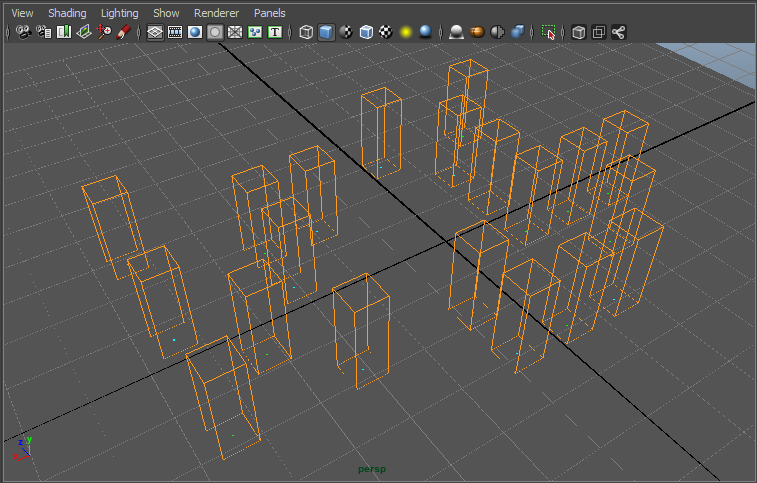Toggle the Film Gate icon
This screenshot has width=757, height=483.
pyautogui.click(x=175, y=32)
